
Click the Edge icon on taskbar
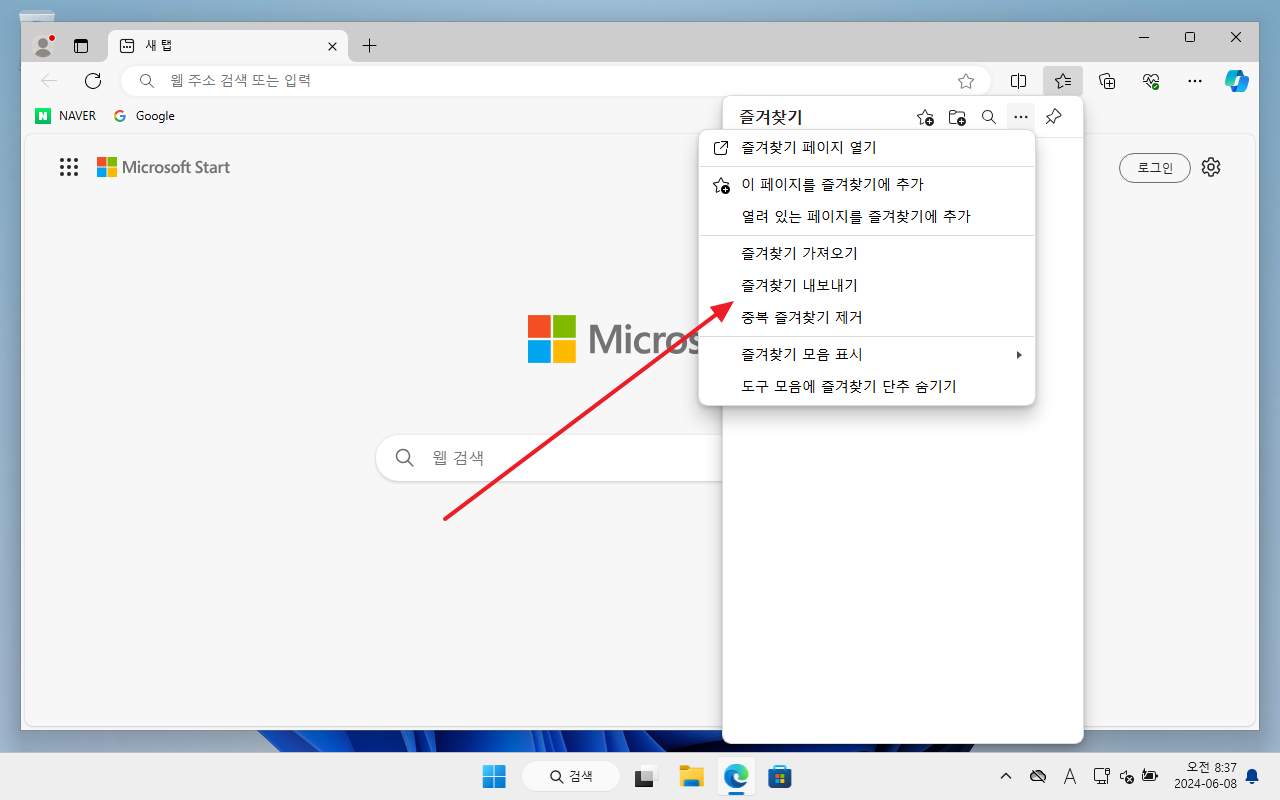(736, 776)
